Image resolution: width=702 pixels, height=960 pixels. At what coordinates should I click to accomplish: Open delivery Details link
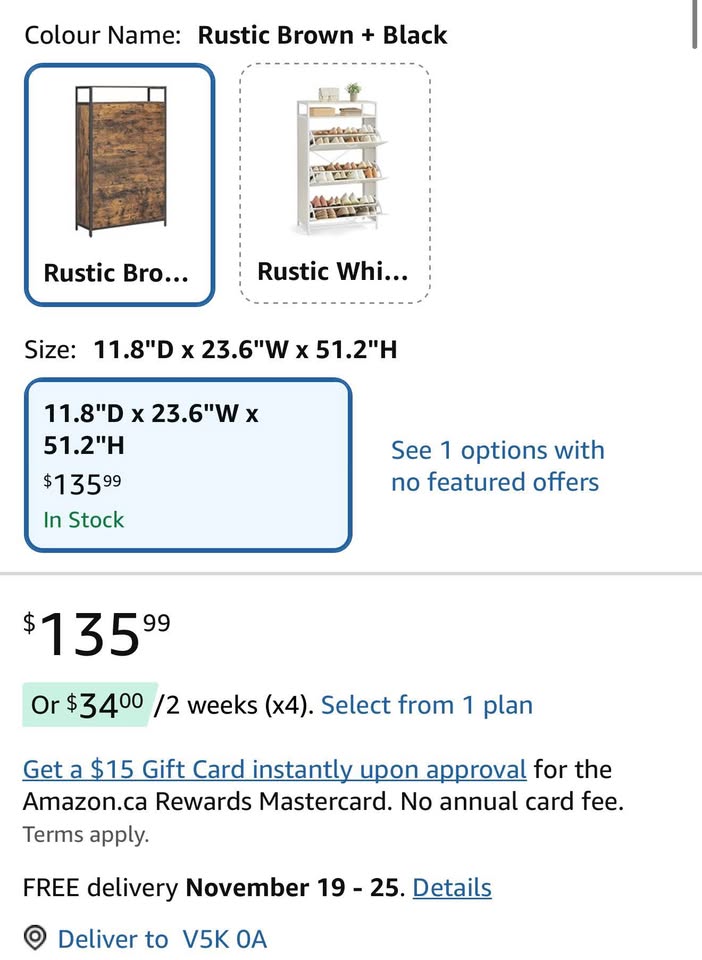click(x=452, y=887)
